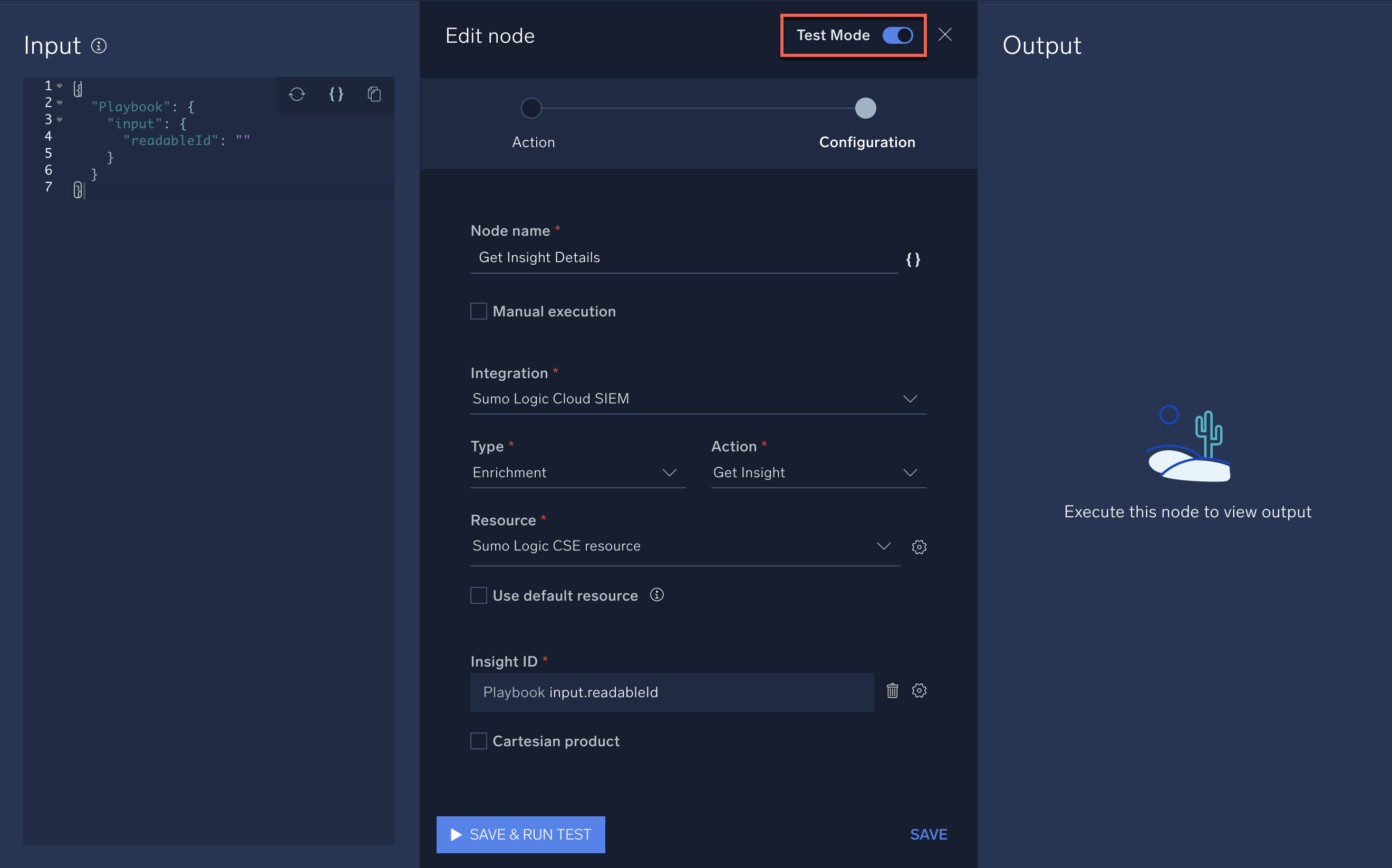Click the refresh icon in the Input panel
1392x868 pixels.
coord(297,95)
